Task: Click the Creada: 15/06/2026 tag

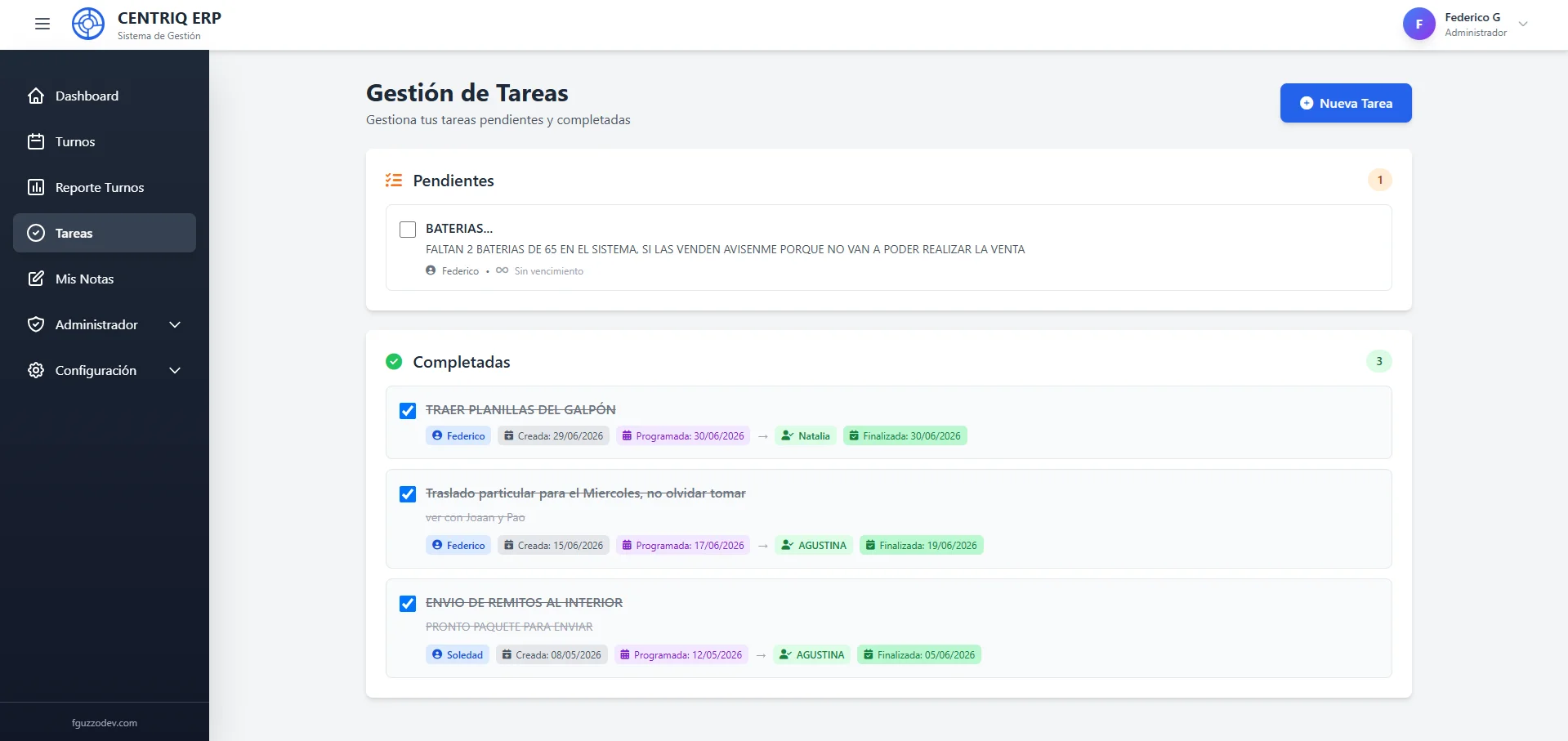Action: [x=553, y=545]
